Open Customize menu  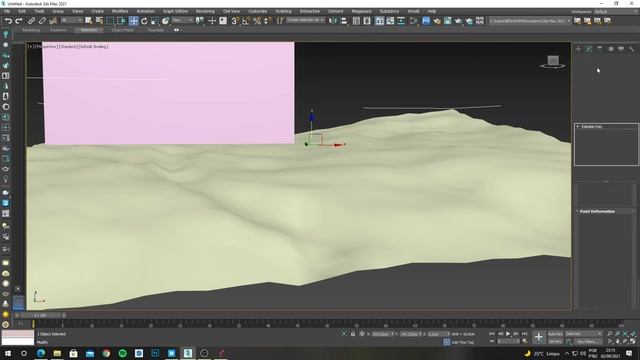coord(258,11)
